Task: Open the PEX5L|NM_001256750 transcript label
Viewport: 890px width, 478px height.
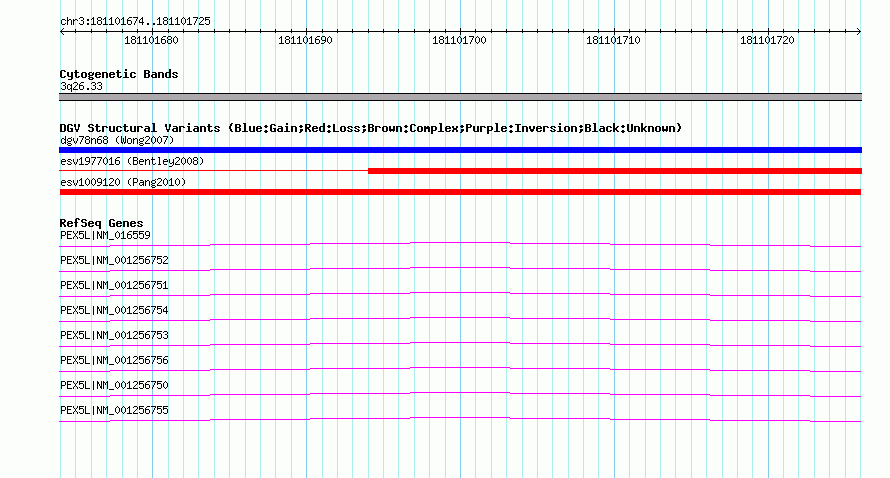Action: point(114,385)
